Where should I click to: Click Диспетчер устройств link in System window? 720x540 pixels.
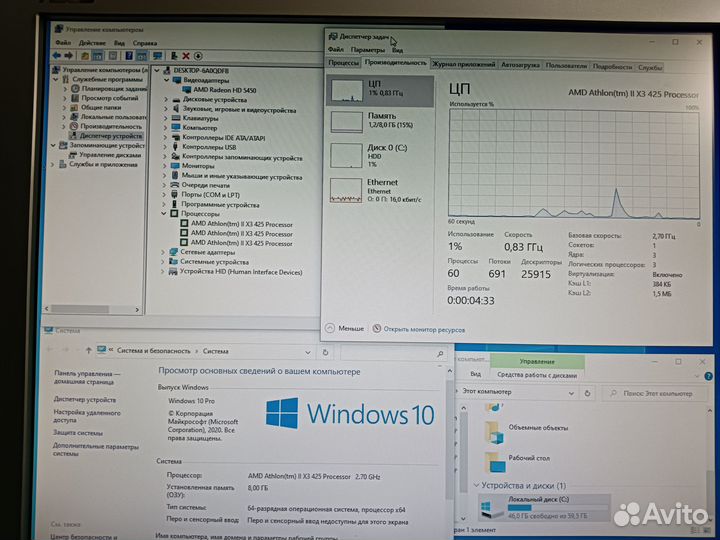(84, 400)
